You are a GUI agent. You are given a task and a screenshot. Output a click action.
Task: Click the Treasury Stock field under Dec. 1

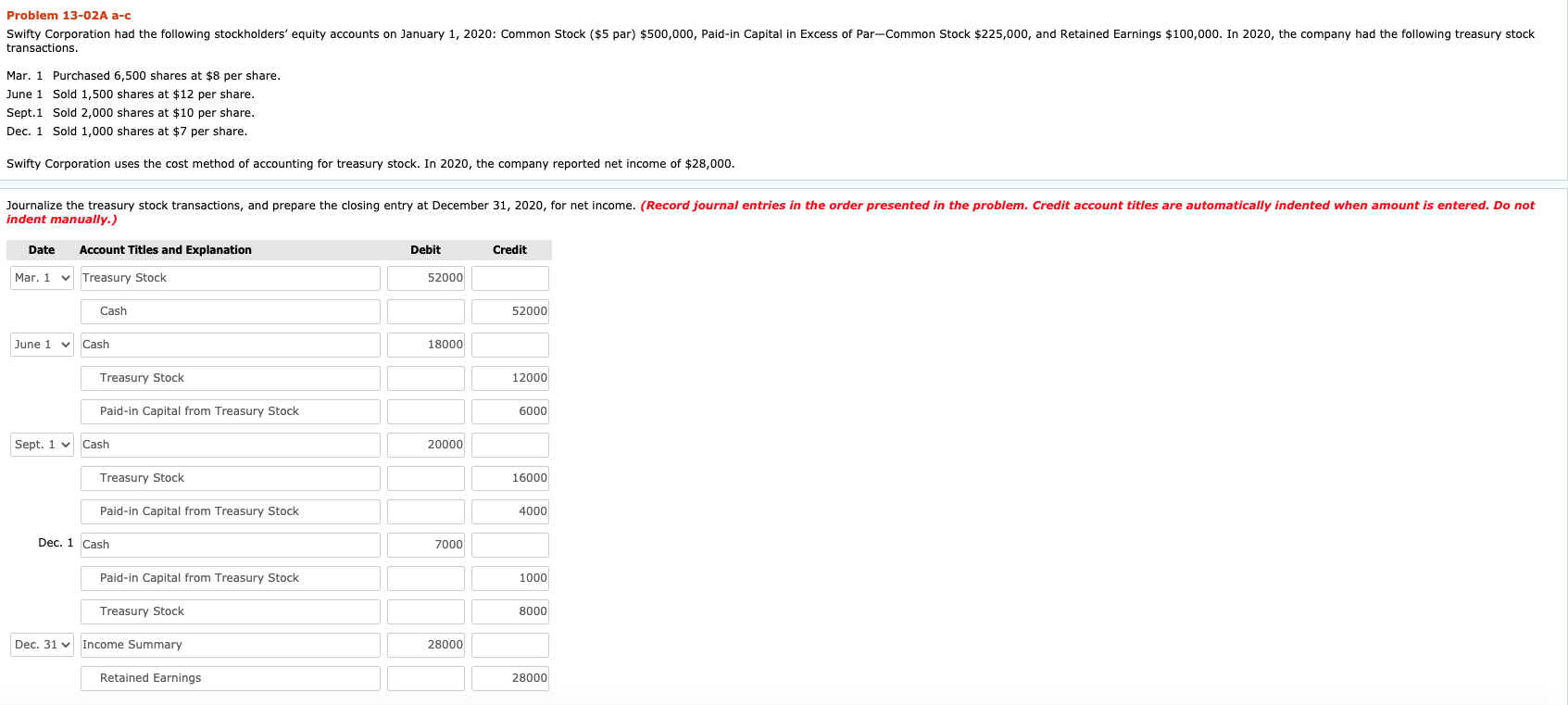click(231, 611)
